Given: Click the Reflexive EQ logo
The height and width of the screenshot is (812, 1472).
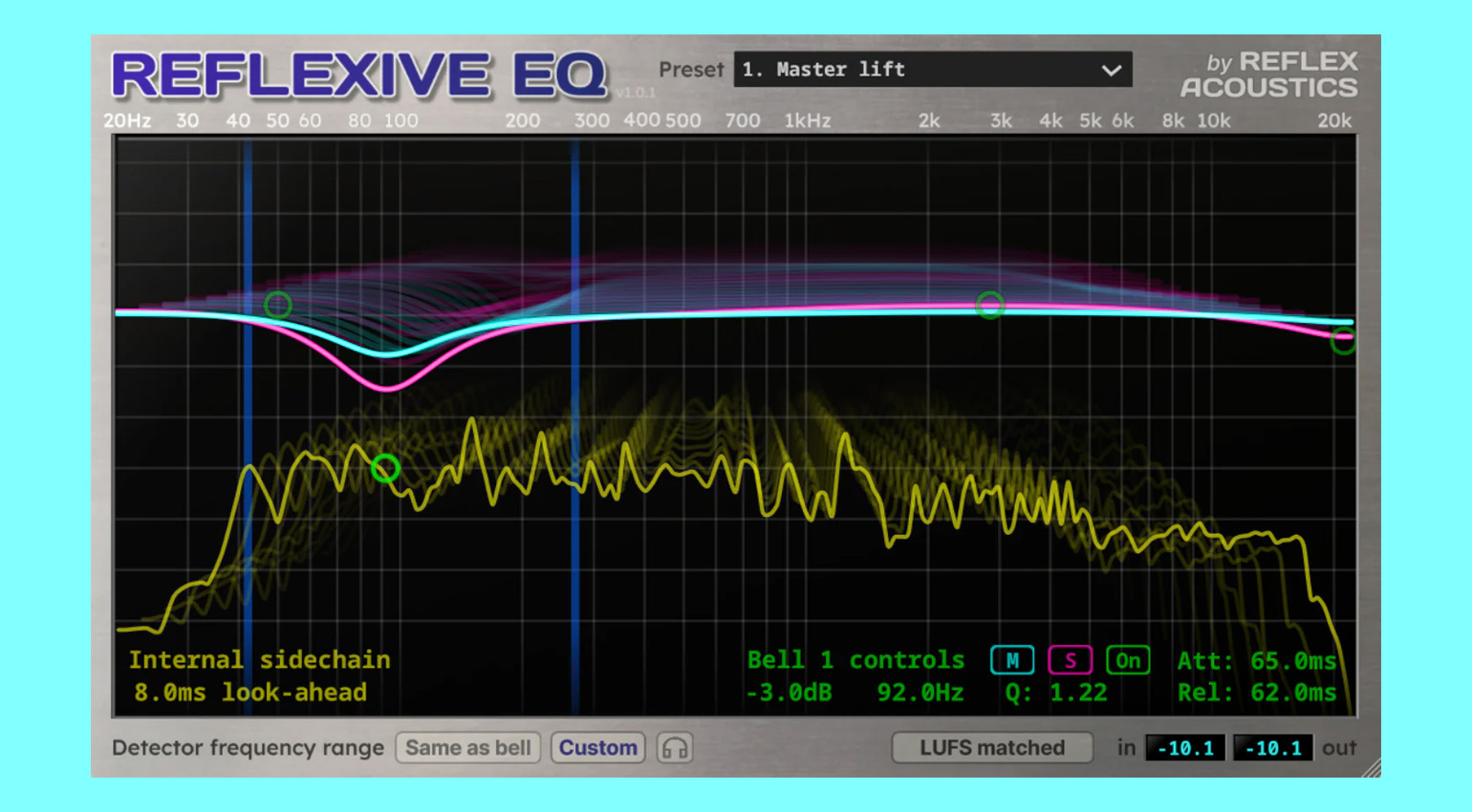Looking at the screenshot, I should [358, 75].
